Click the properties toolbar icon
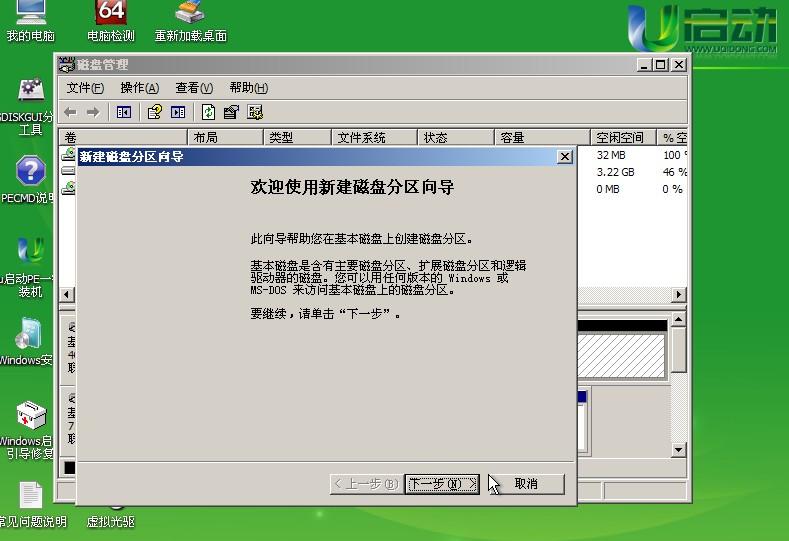Image resolution: width=789 pixels, height=541 pixels. click(231, 112)
